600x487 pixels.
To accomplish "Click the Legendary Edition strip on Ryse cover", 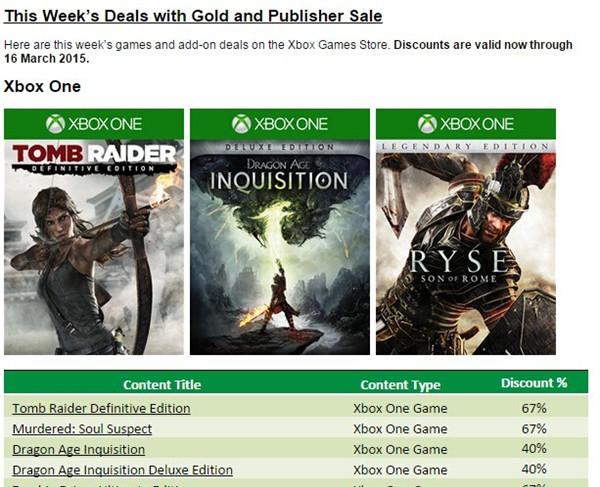I will point(466,147).
